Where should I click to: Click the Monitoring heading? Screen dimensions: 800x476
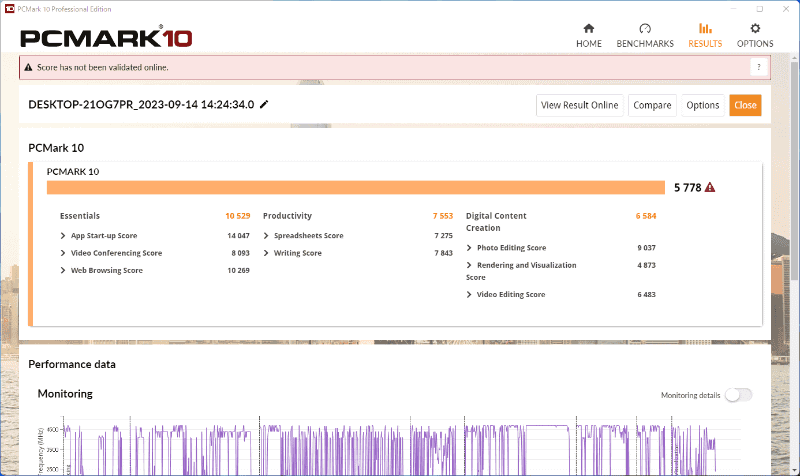[x=65, y=394]
